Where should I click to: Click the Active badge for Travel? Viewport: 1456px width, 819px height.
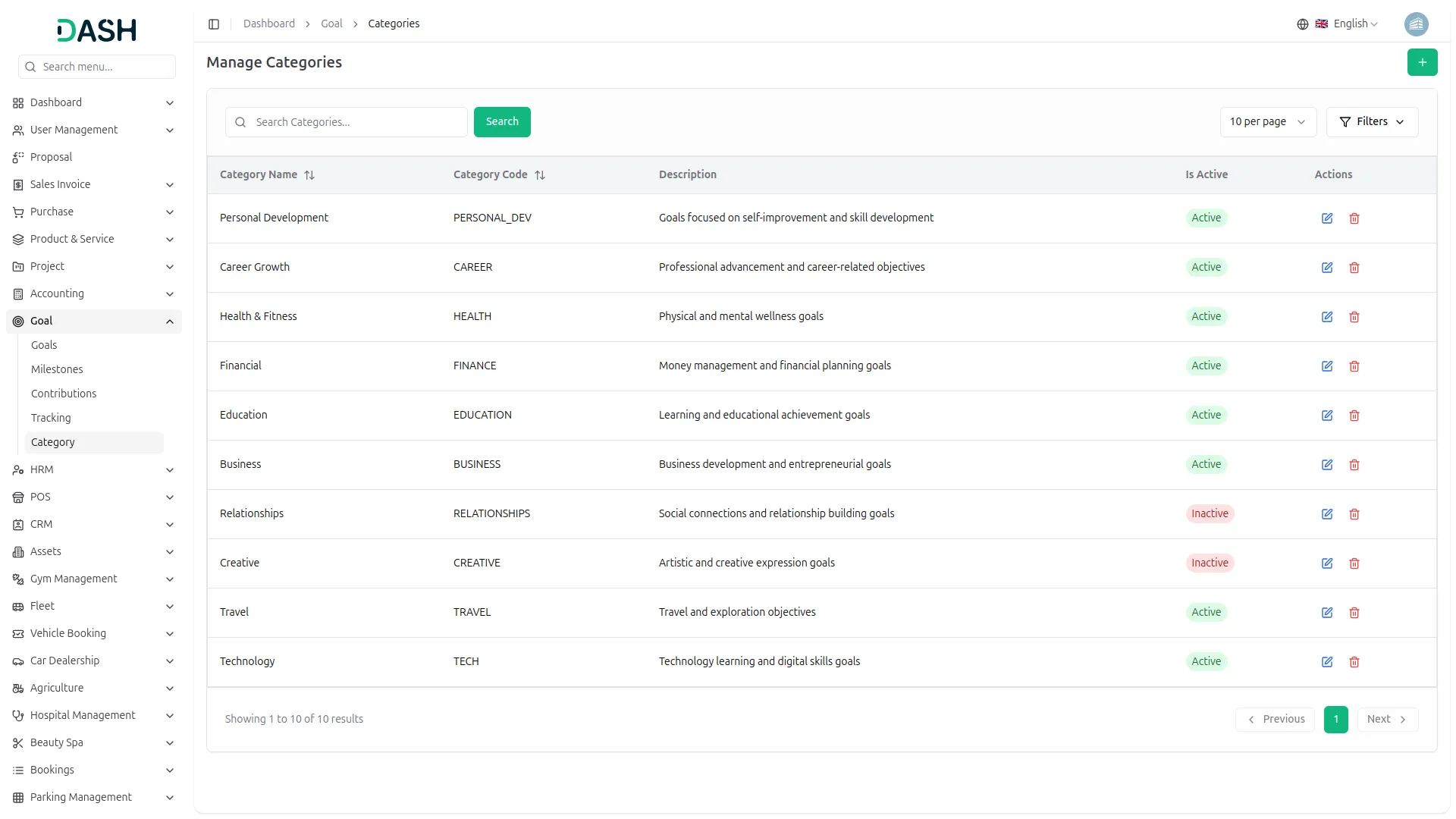[x=1206, y=612]
